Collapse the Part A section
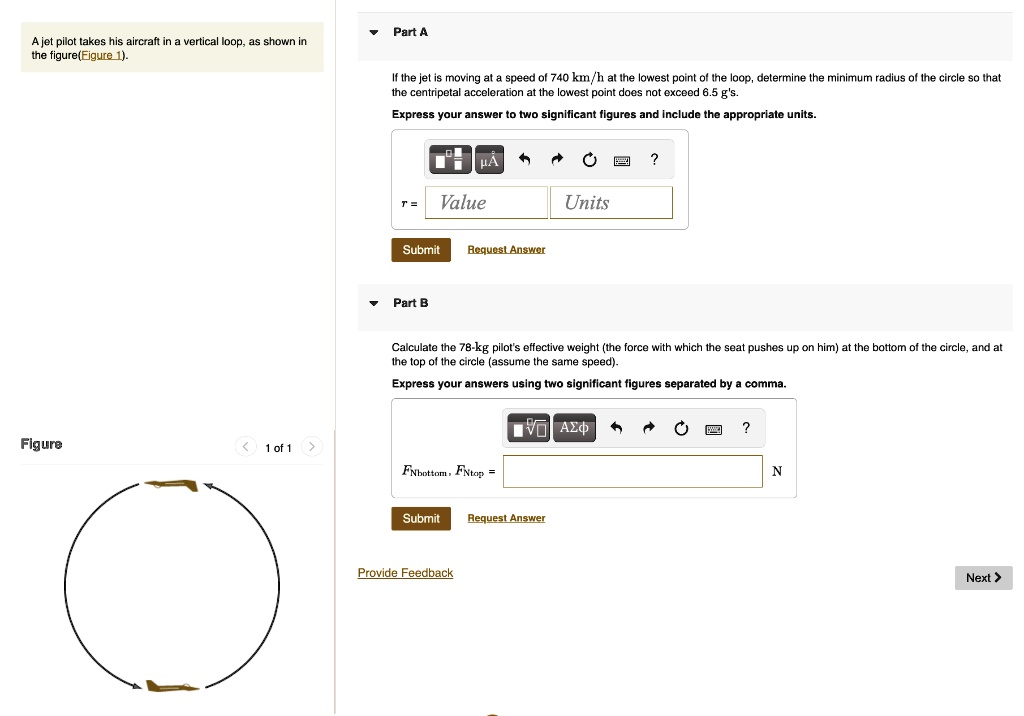This screenshot has height=716, width=1024. 373,31
